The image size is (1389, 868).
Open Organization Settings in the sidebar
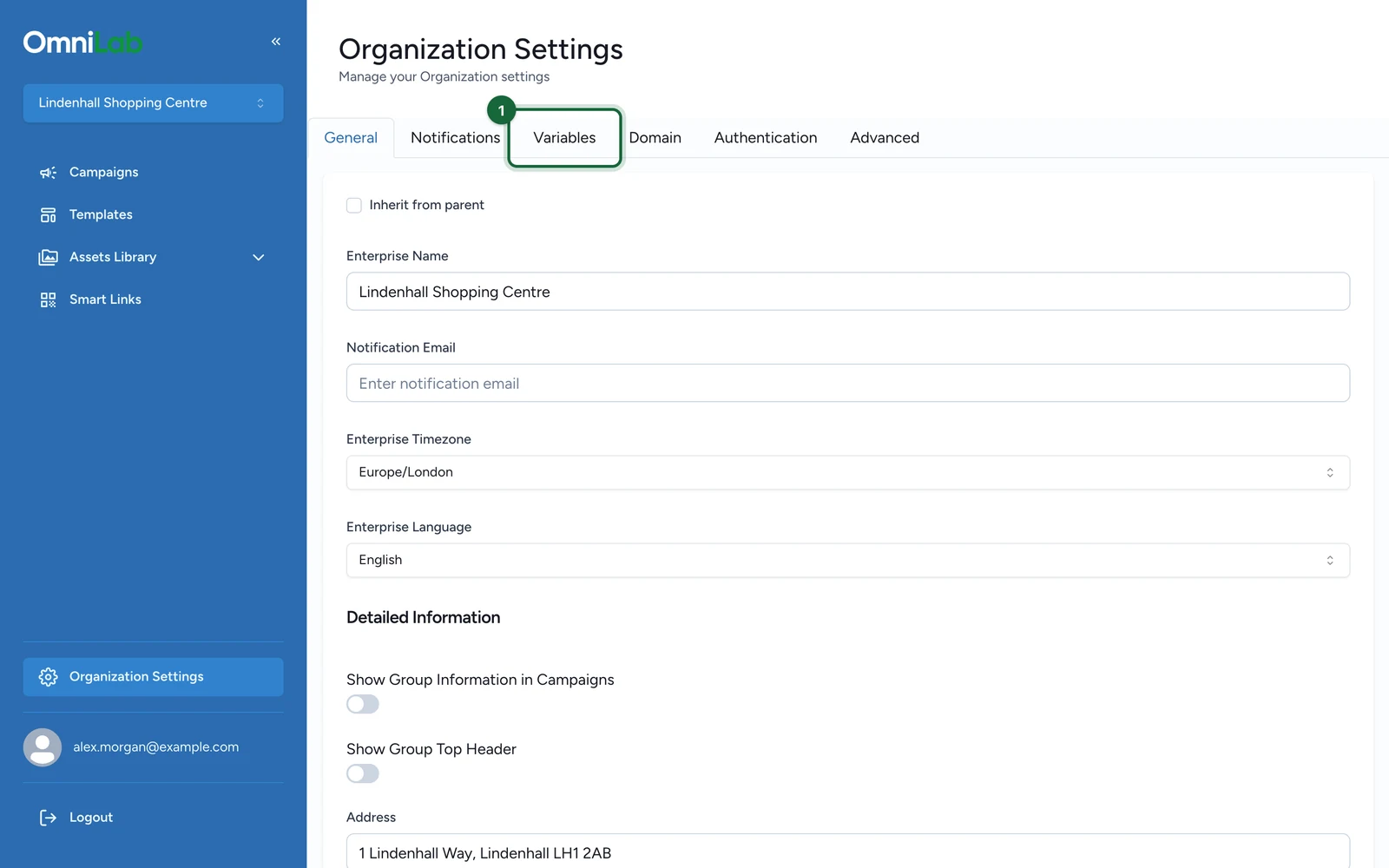[x=153, y=677]
